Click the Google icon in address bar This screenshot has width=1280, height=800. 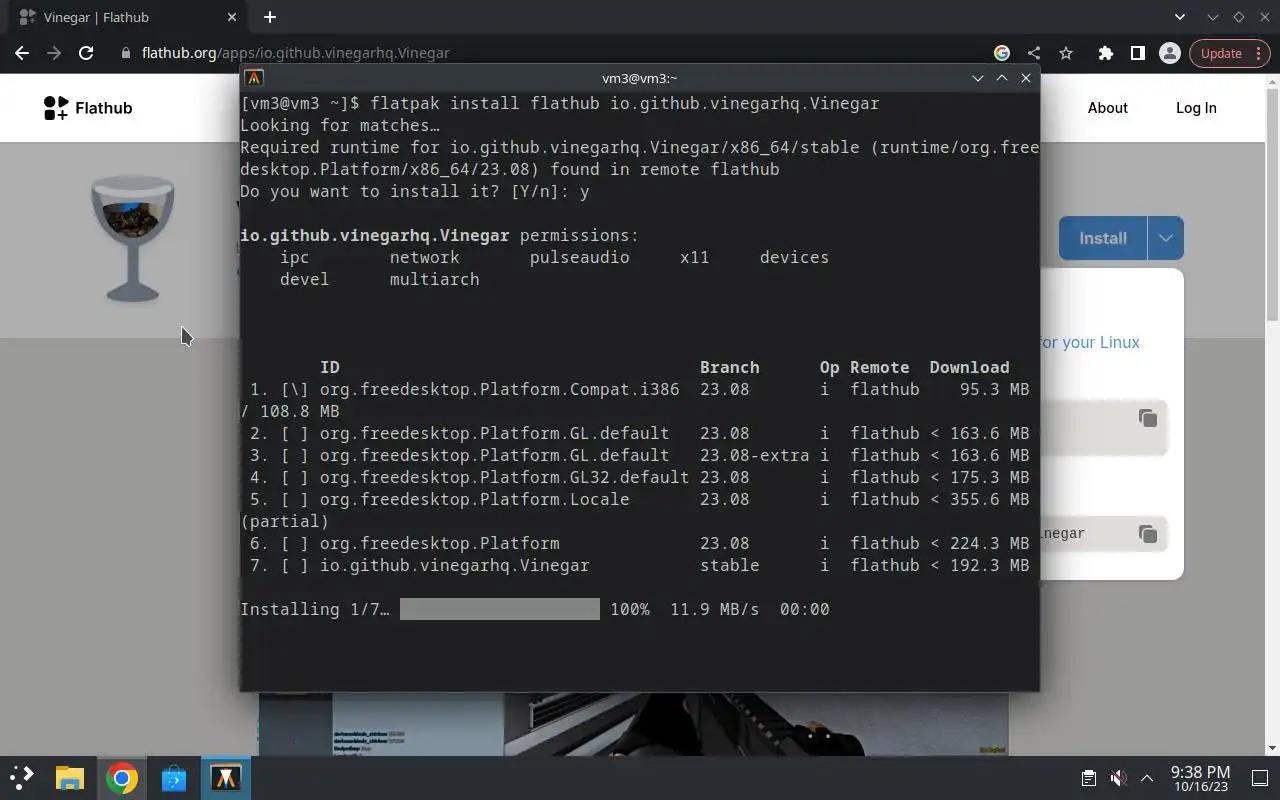[x=1002, y=53]
